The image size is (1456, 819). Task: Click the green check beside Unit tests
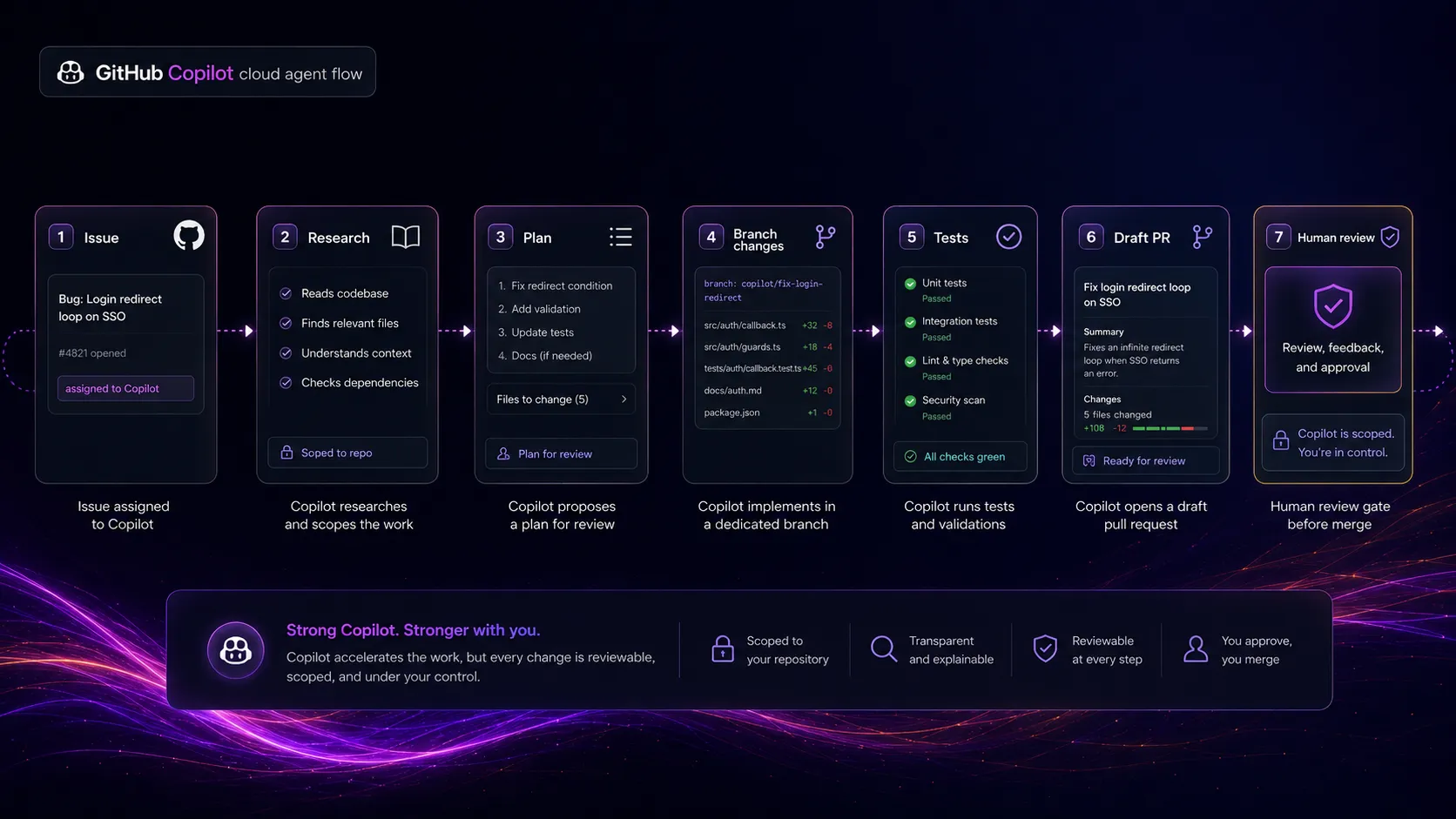tap(910, 283)
